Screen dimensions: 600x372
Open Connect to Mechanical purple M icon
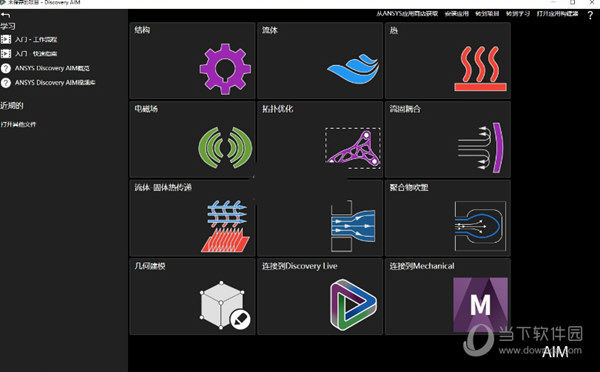point(481,305)
